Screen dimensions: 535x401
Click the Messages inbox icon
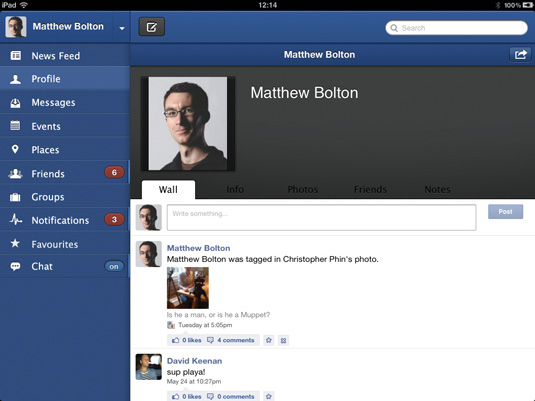pyautogui.click(x=15, y=103)
